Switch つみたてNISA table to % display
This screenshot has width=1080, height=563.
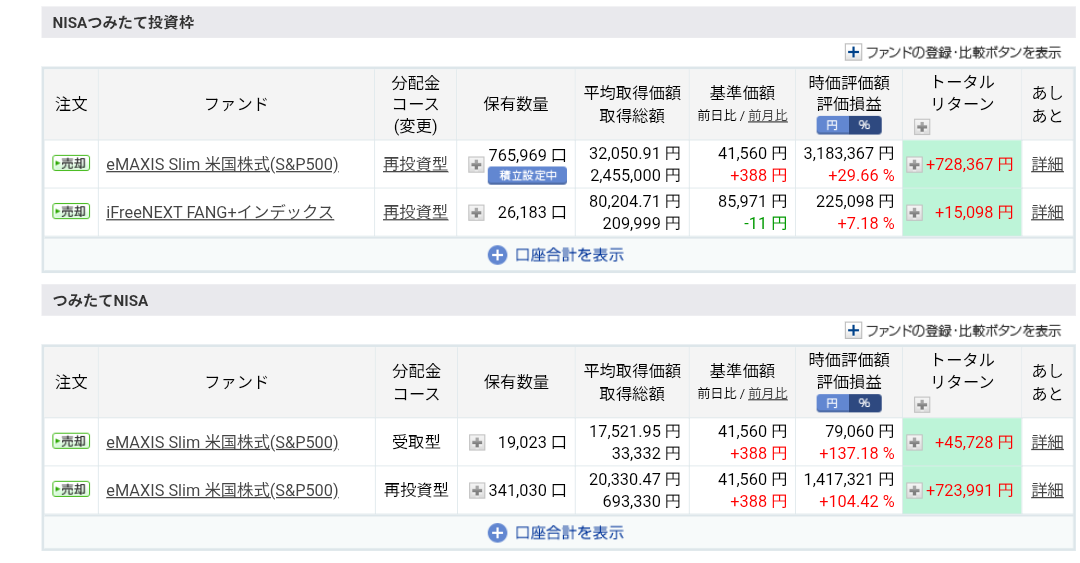pyautogui.click(x=864, y=403)
